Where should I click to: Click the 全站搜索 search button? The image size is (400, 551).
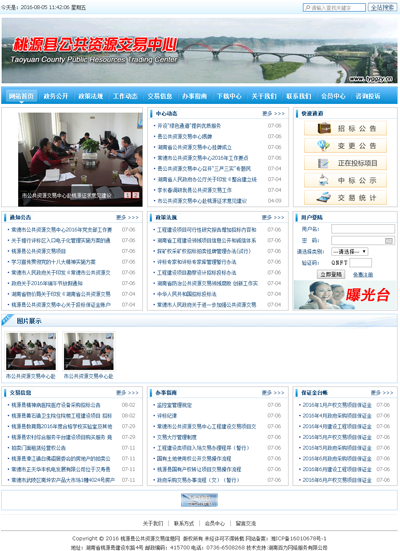tap(382, 7)
